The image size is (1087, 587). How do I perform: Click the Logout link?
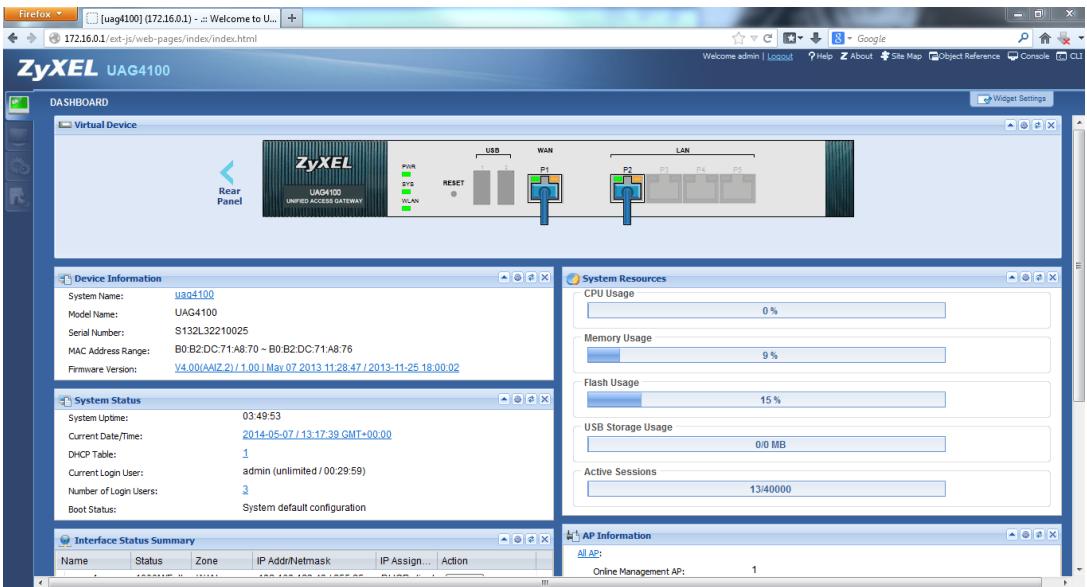(780, 56)
